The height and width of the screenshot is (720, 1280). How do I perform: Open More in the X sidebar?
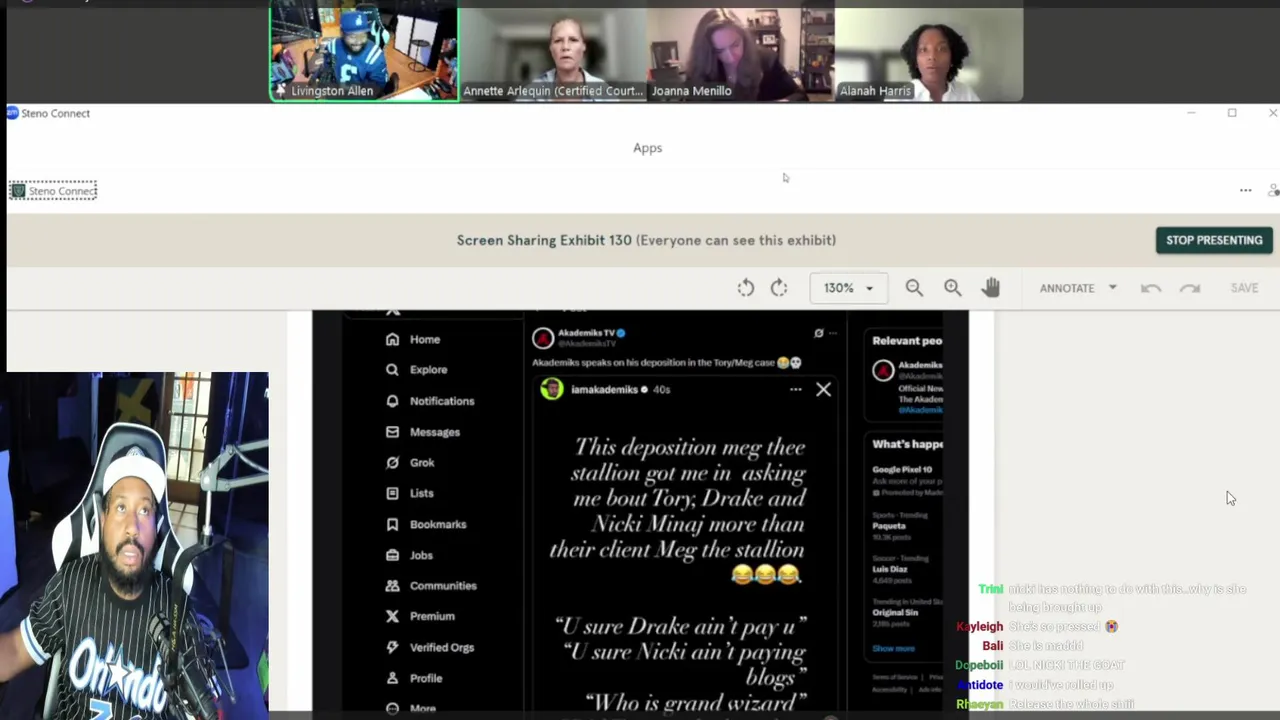click(411, 708)
